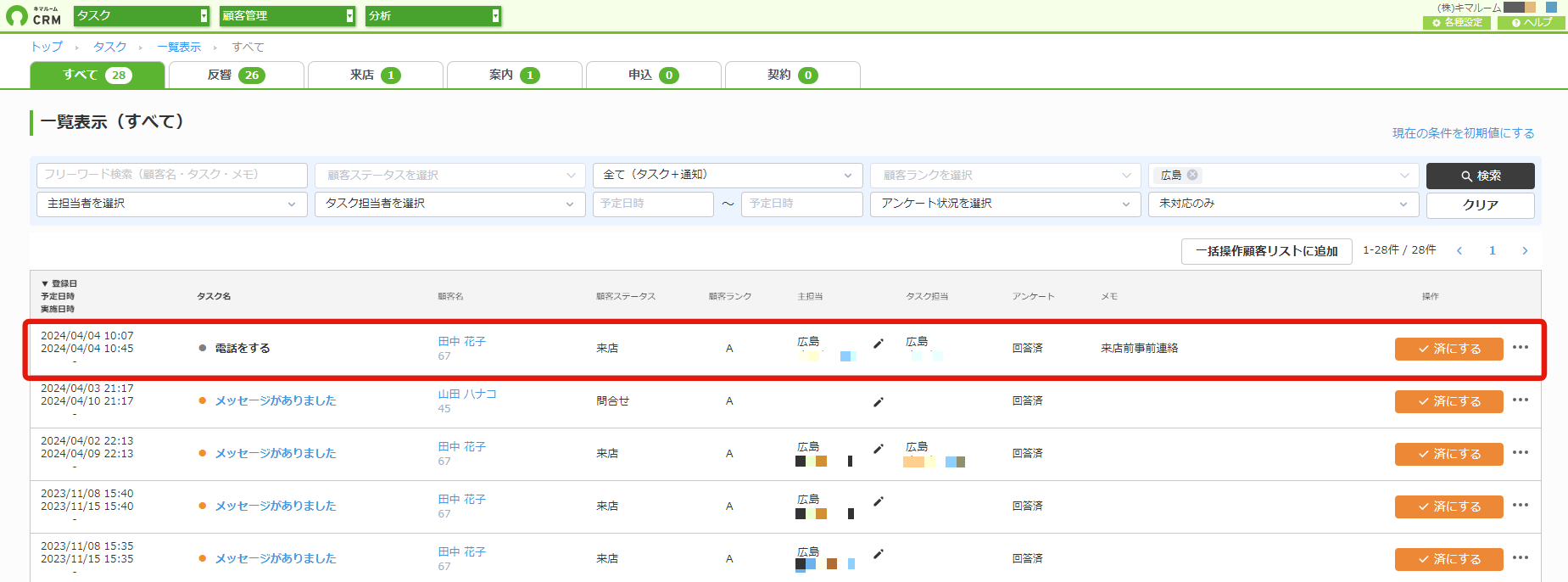
Task: Mark 2023/11/08 15:40 task as 済にする
Action: [1449, 506]
